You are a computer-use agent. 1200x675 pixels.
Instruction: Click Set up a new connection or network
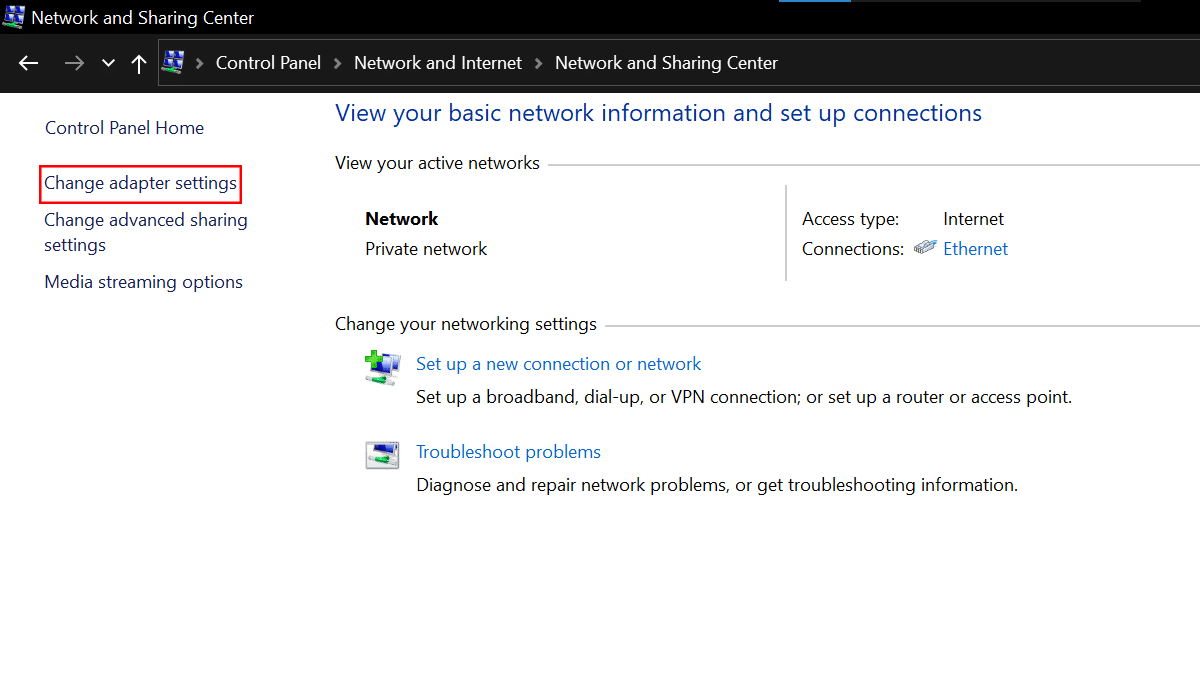558,364
